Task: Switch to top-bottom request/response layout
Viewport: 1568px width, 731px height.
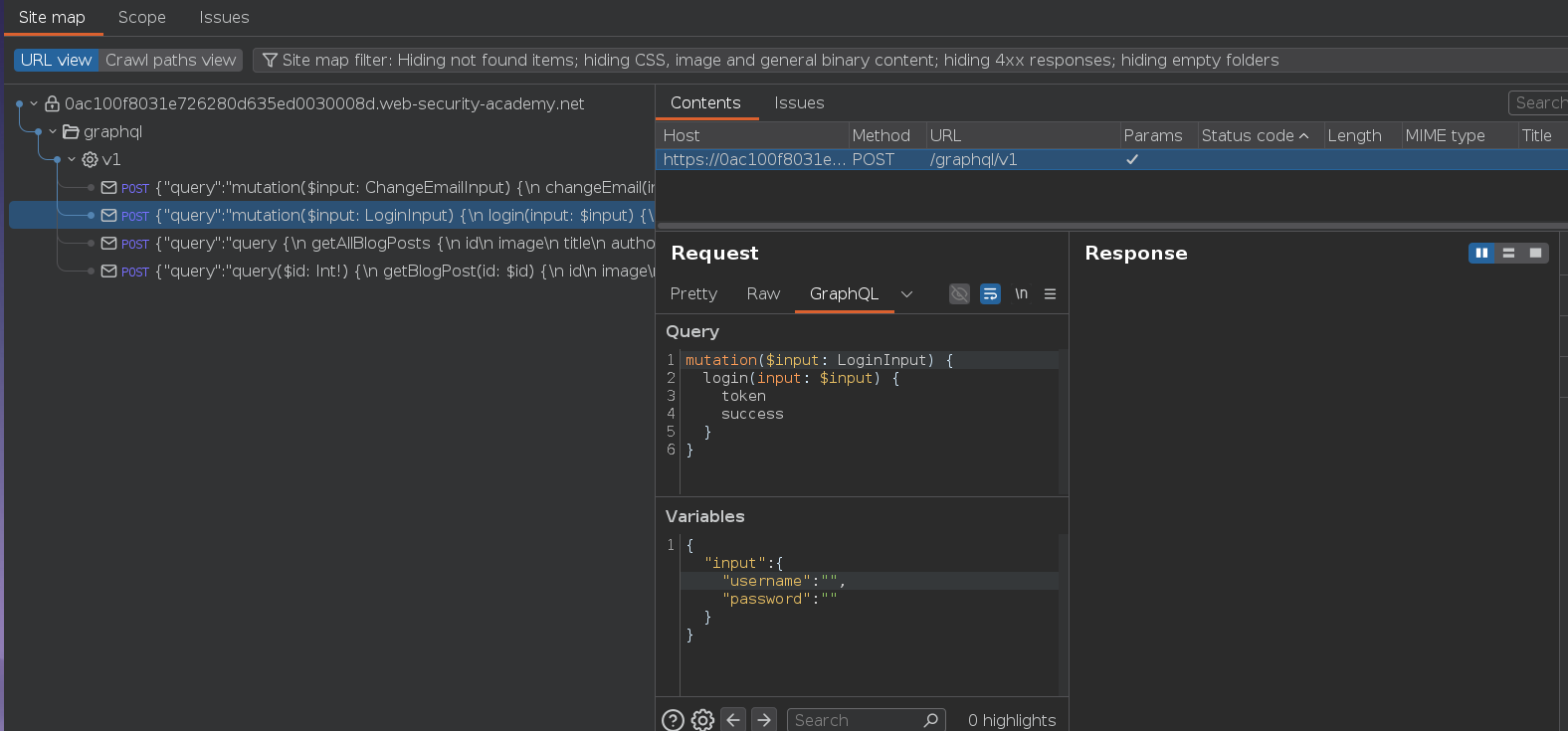Action: coord(1508,253)
